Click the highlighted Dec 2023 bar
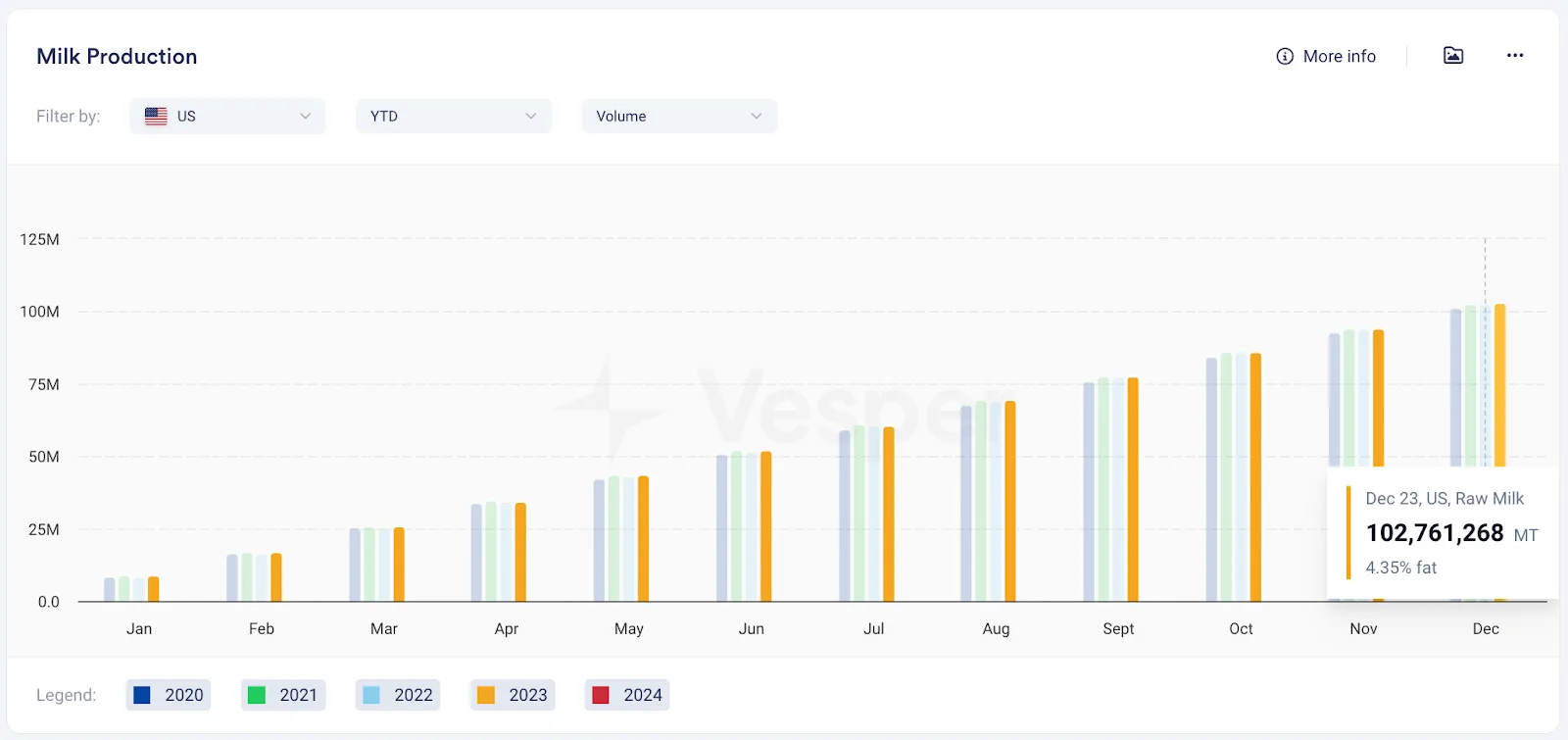Screen dimensions: 1568x740 [1500, 385]
